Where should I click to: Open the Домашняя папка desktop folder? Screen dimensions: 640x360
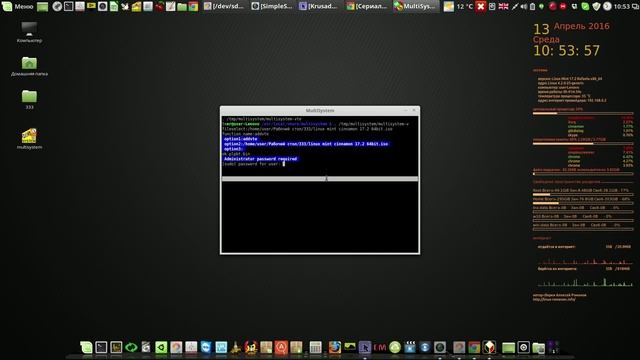29,66
